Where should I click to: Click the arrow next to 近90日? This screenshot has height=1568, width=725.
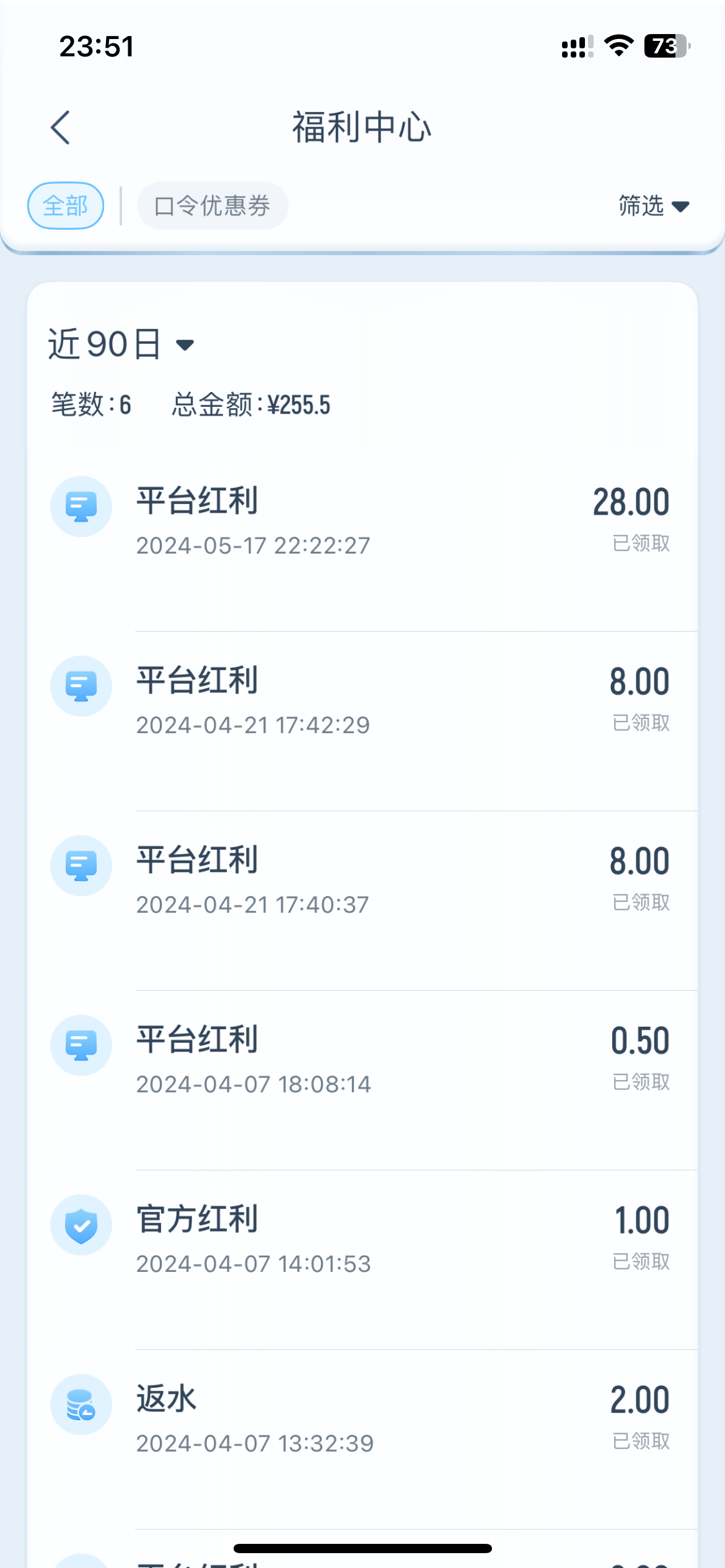185,345
